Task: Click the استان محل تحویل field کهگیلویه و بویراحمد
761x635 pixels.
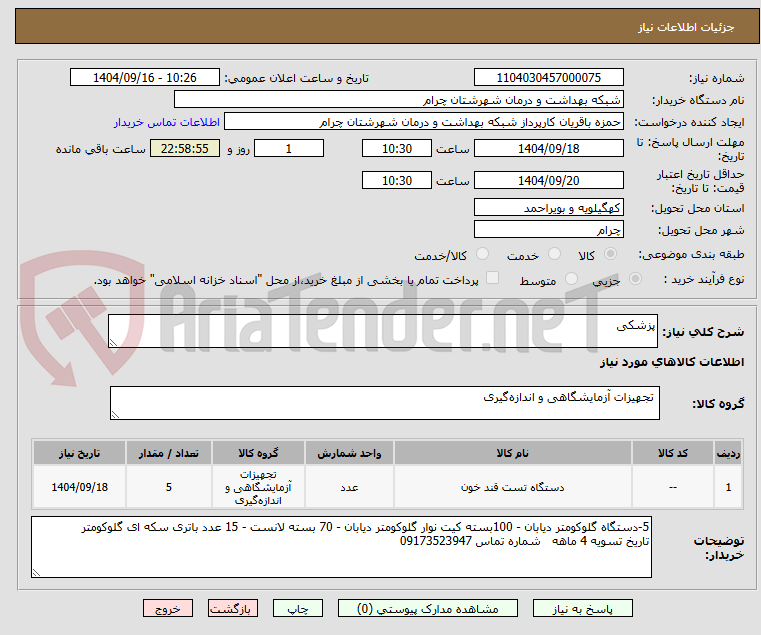Action: coord(548,208)
